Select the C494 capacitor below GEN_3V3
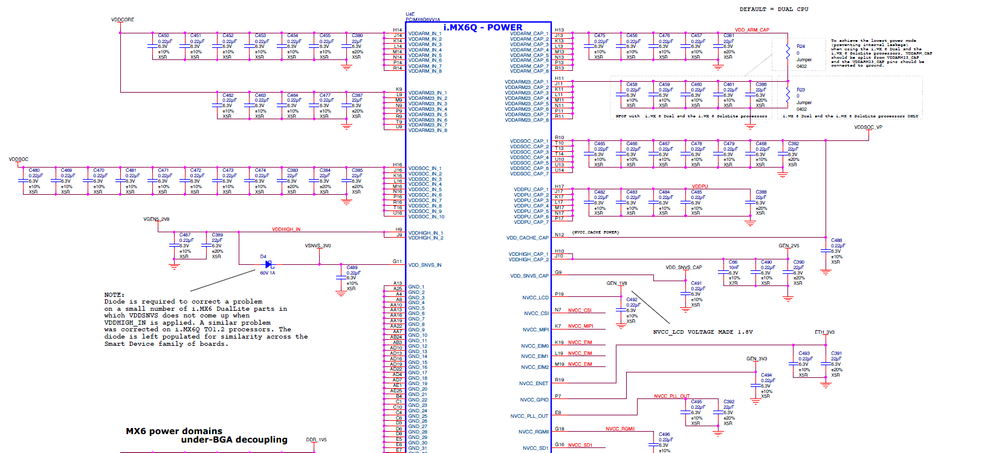Viewport: 999px width, 453px height. click(756, 385)
